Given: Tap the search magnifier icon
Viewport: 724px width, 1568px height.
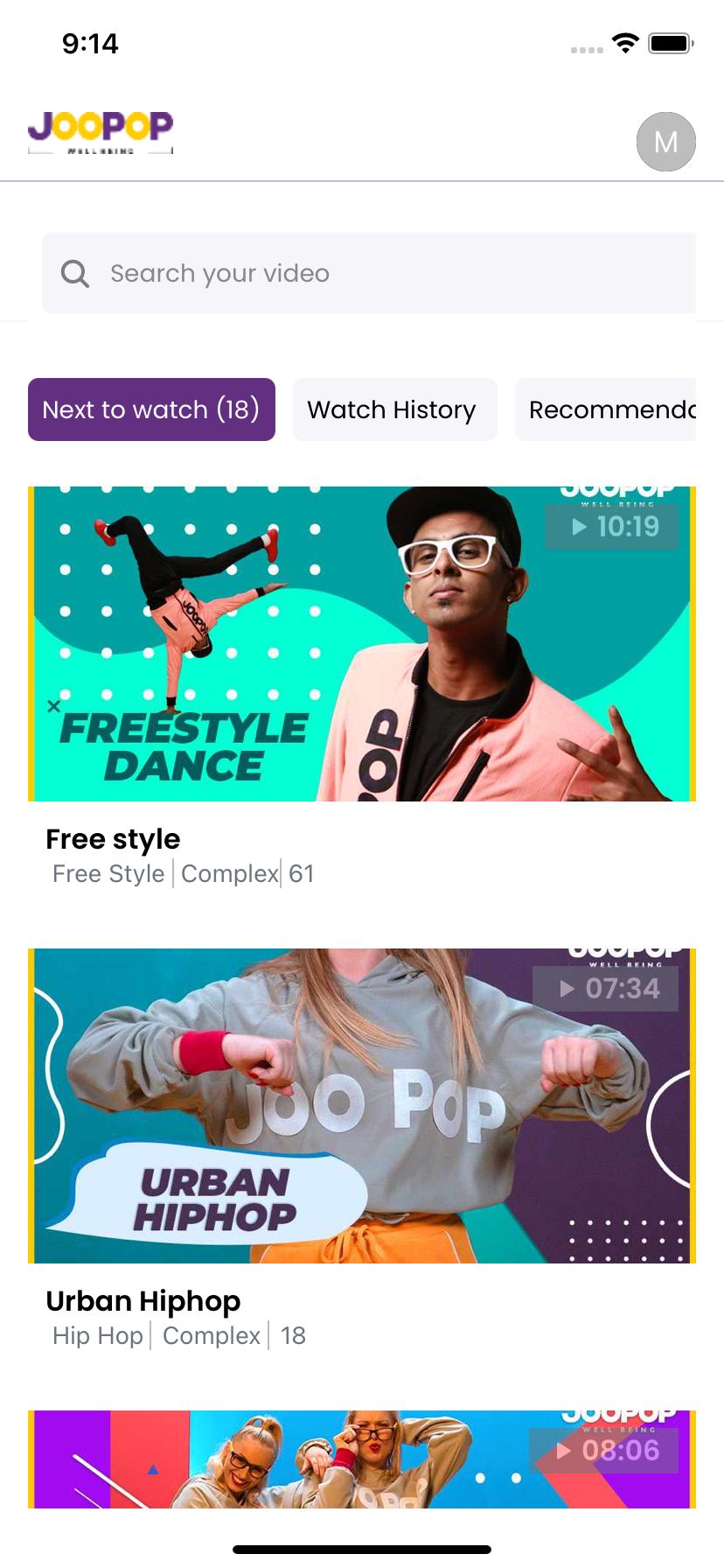Looking at the screenshot, I should tap(75, 274).
